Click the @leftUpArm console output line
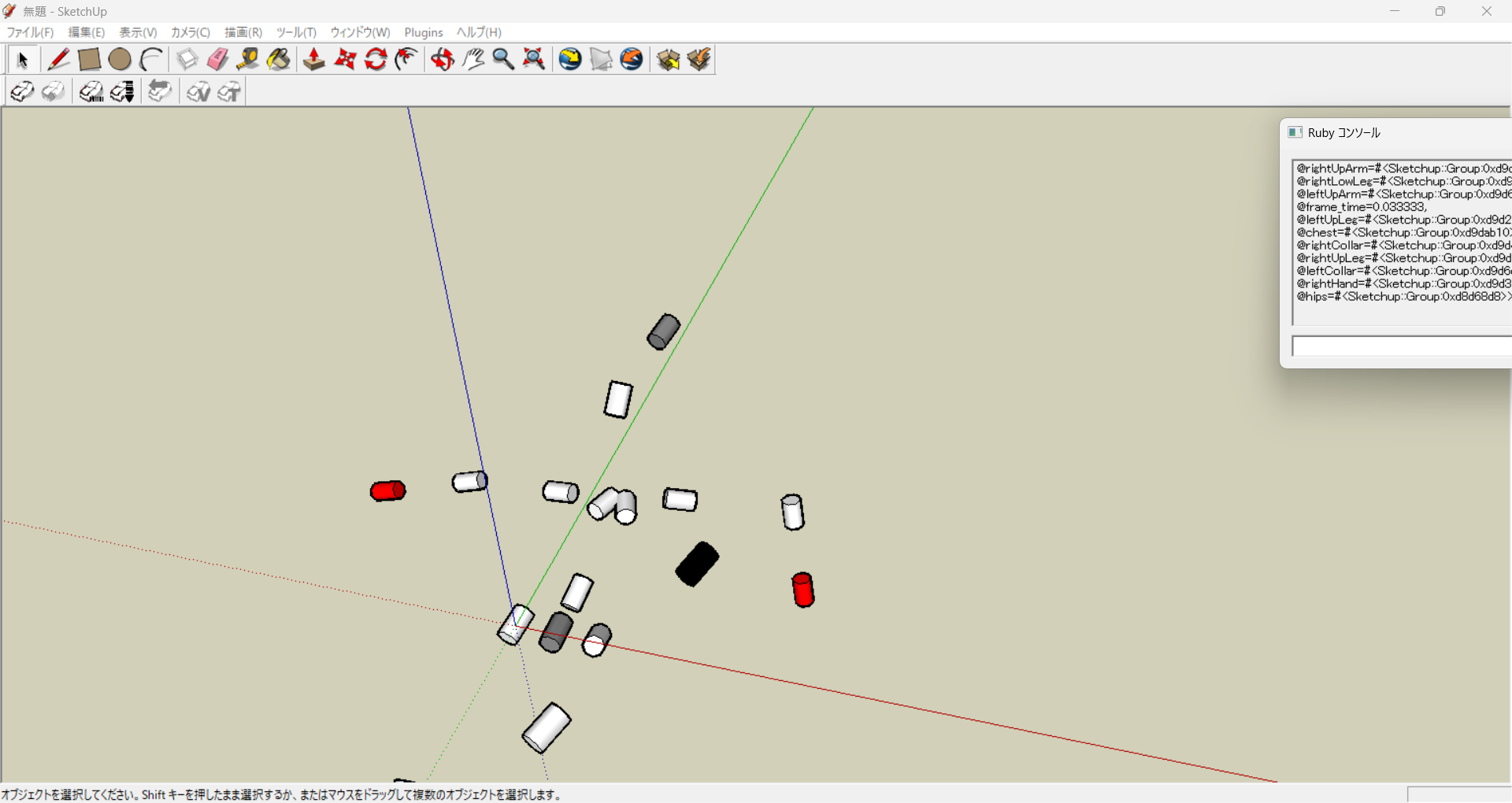This screenshot has width=1512, height=803. 1404,194
